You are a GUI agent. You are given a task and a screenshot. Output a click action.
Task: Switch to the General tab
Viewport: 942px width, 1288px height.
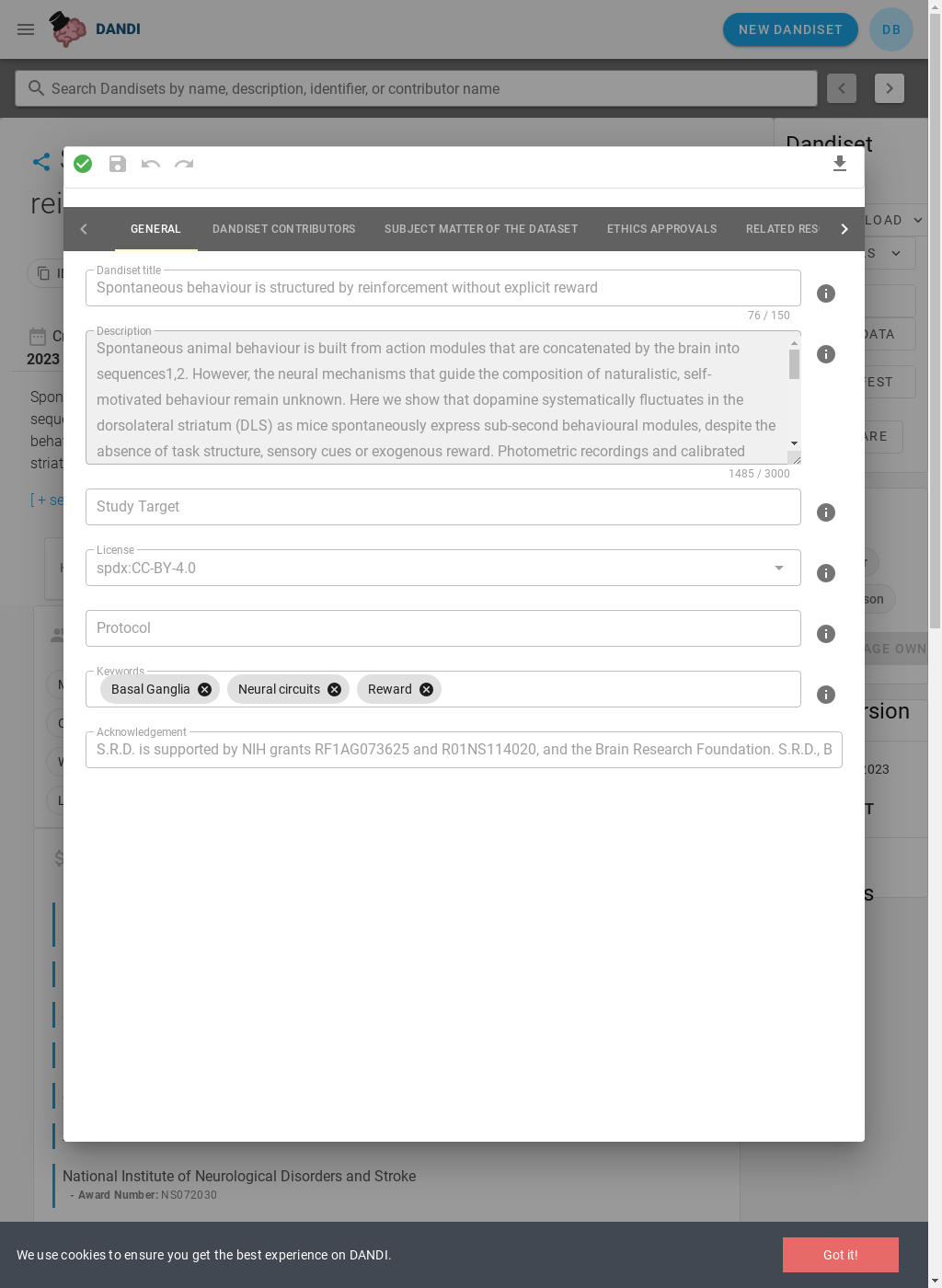(x=155, y=229)
